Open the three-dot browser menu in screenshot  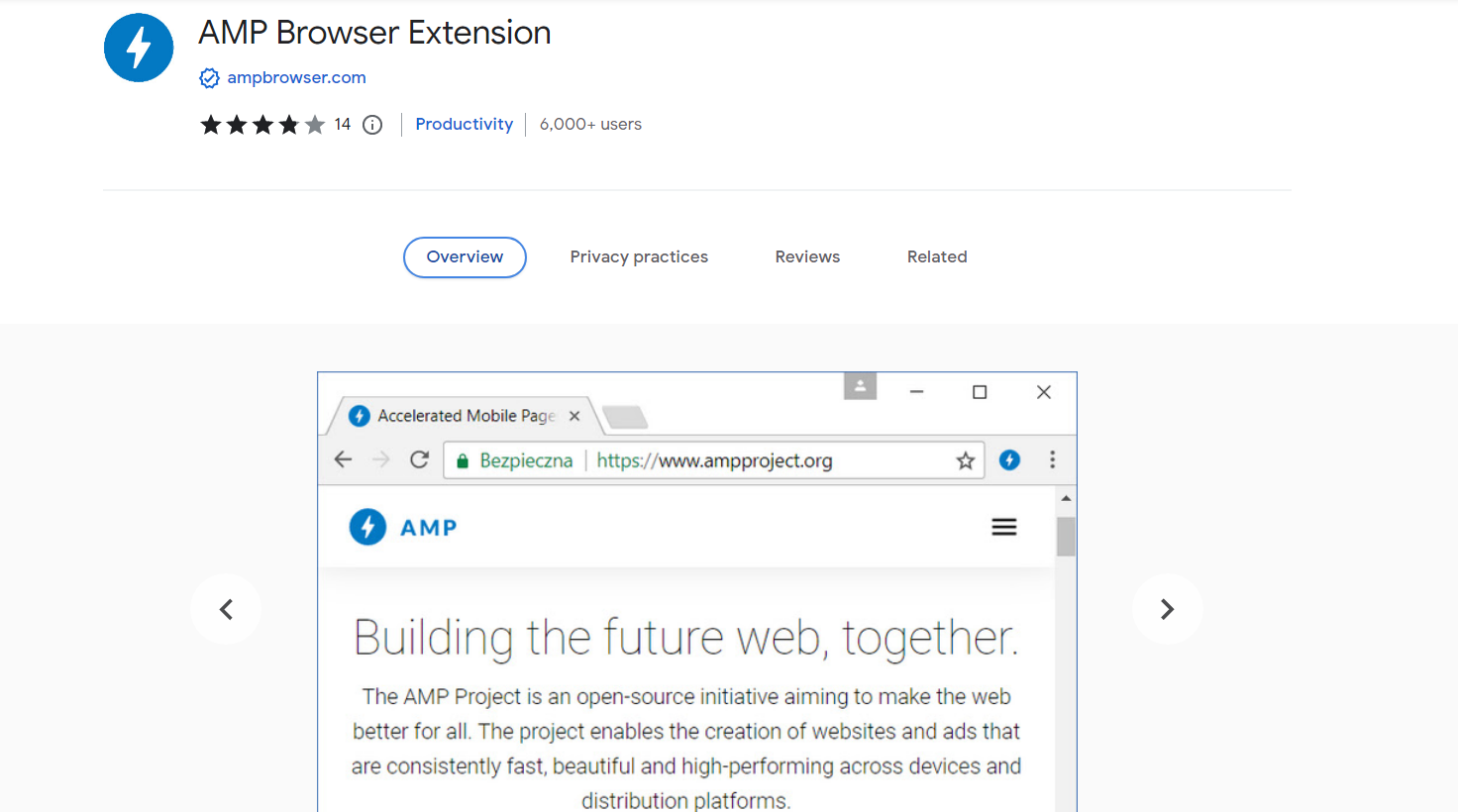click(1053, 459)
